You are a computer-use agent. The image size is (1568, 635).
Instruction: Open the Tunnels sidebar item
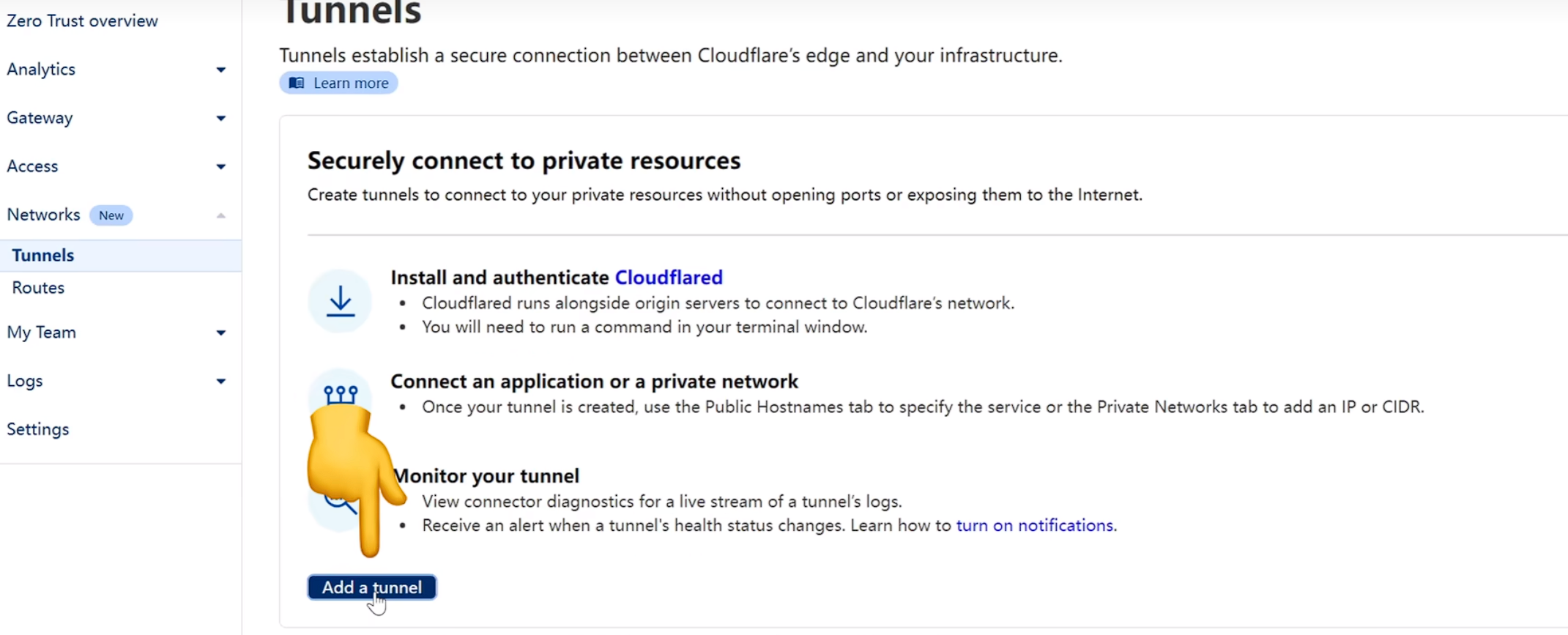43,255
